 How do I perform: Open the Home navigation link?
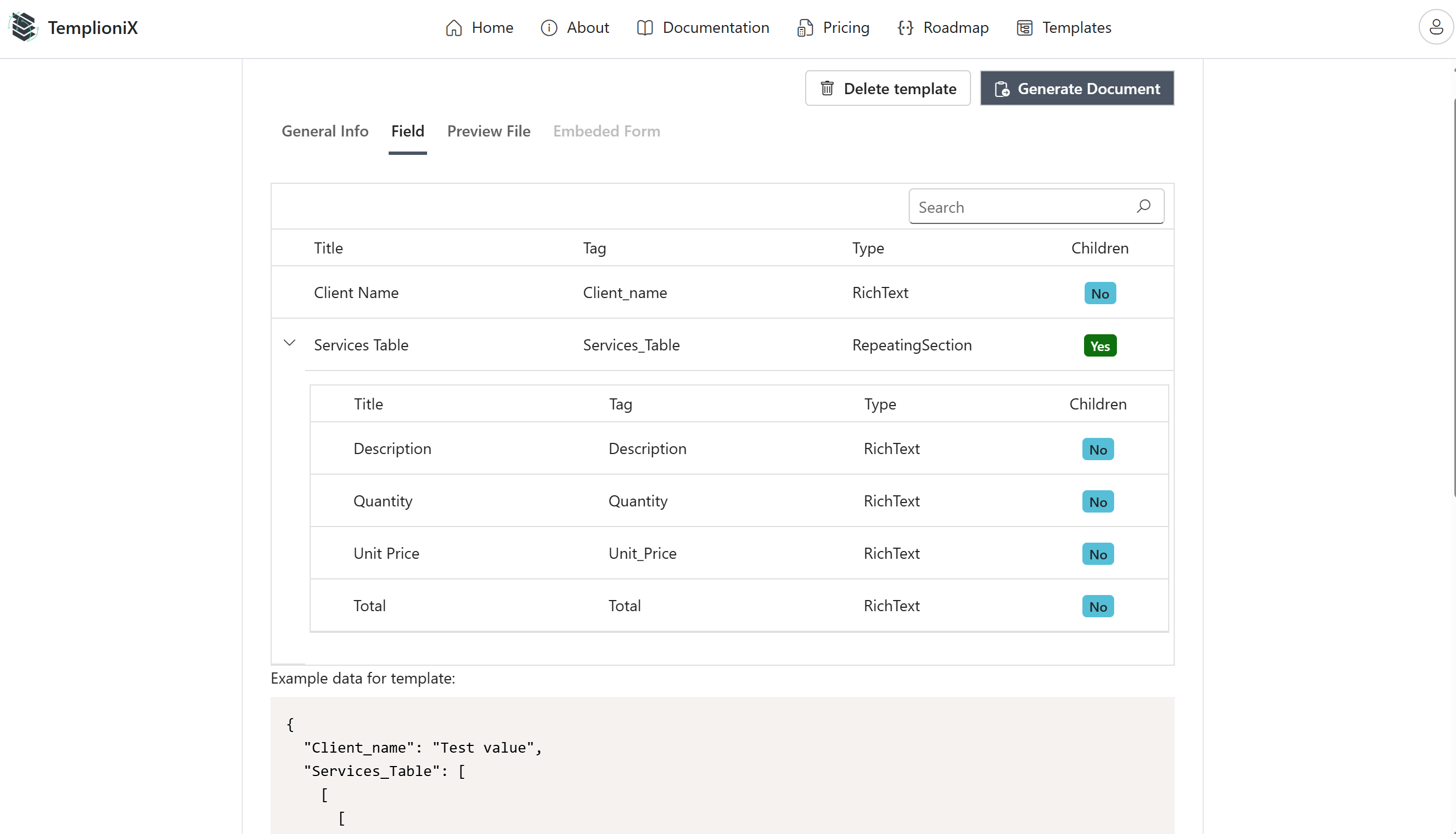pyautogui.click(x=479, y=27)
